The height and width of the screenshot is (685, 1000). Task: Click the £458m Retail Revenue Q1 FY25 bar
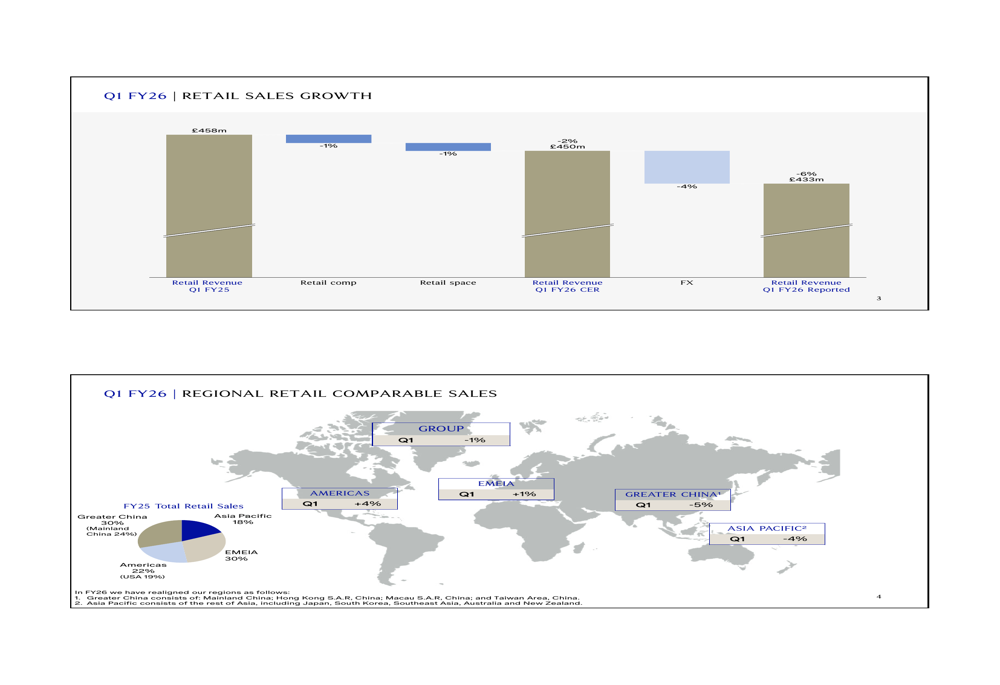click(x=209, y=205)
